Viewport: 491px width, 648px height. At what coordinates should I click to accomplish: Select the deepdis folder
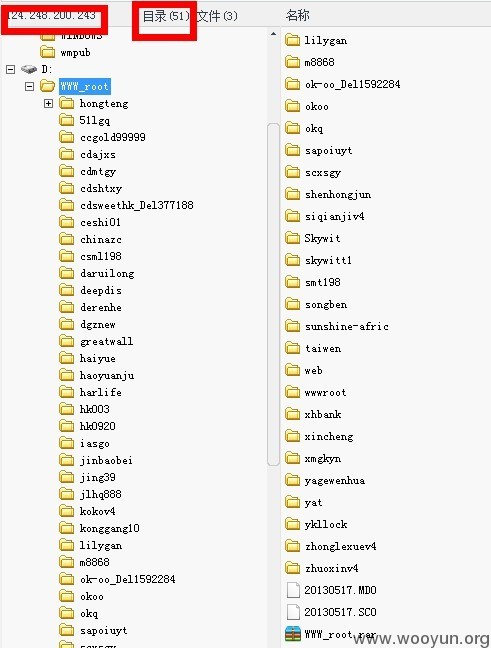[101, 290]
